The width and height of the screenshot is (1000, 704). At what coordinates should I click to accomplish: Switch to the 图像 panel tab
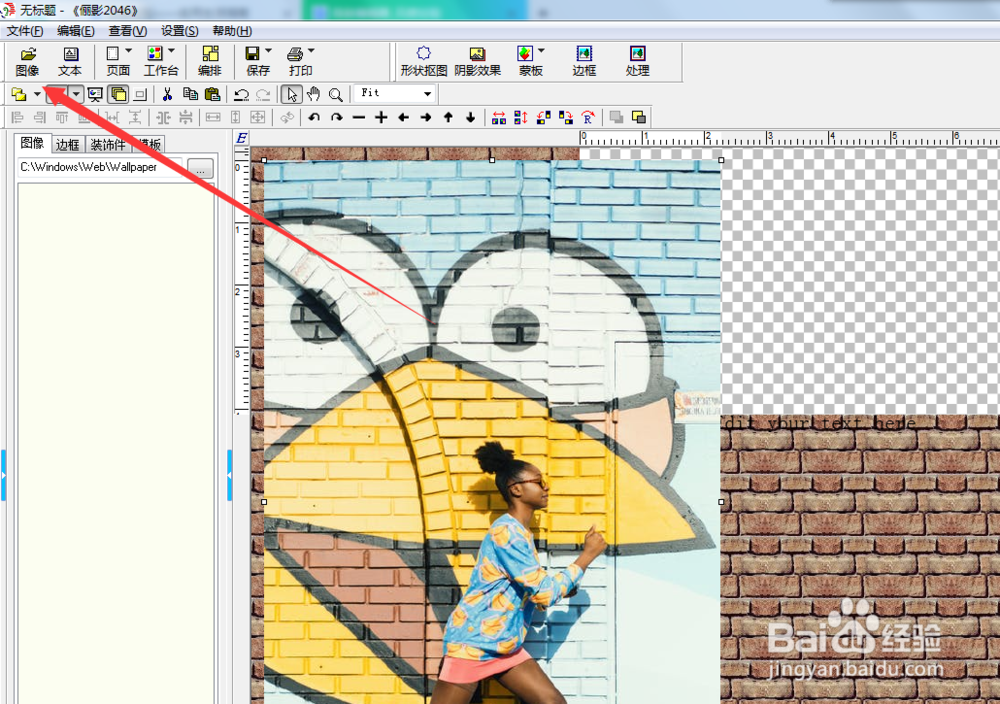pyautogui.click(x=32, y=143)
